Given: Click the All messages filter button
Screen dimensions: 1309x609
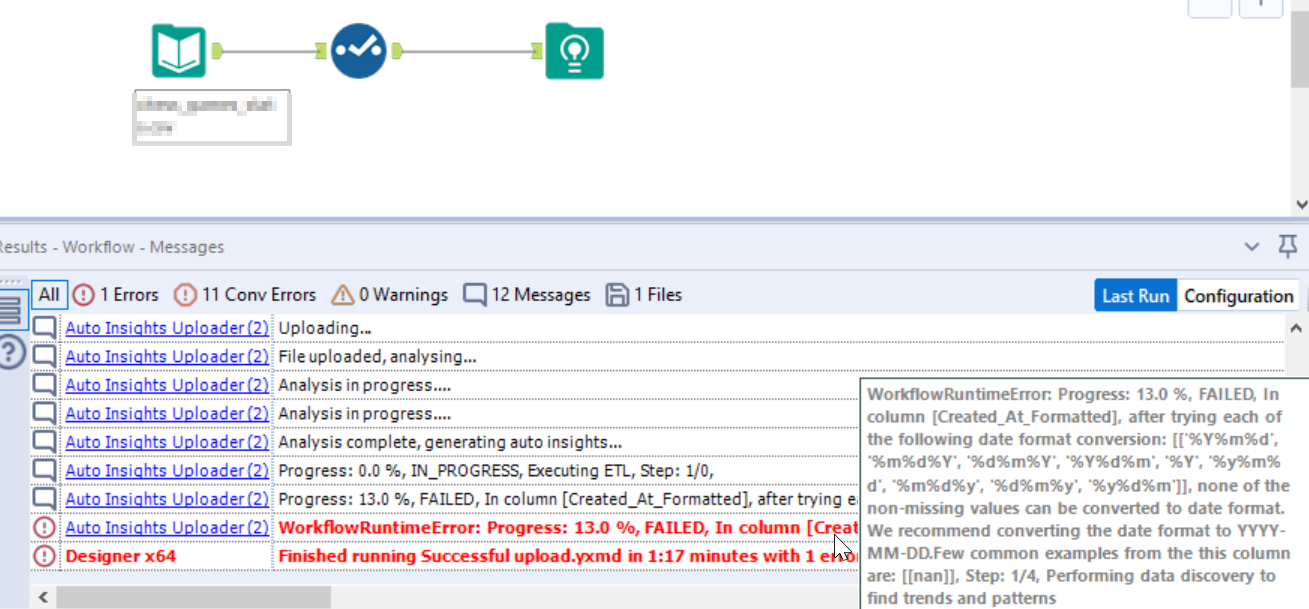Looking at the screenshot, I should coord(48,294).
